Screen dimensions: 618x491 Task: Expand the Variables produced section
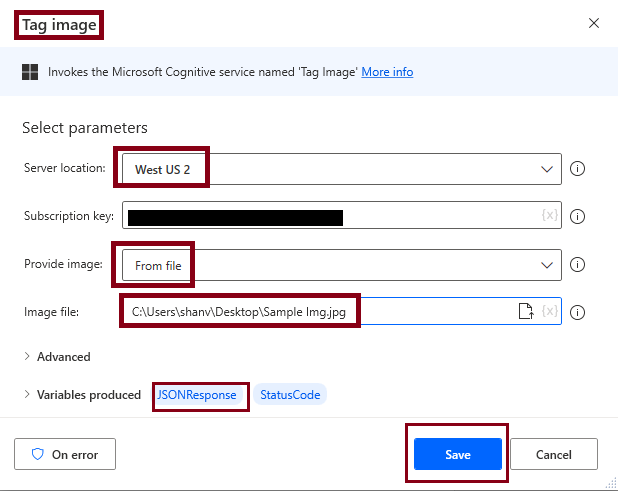(x=27, y=395)
